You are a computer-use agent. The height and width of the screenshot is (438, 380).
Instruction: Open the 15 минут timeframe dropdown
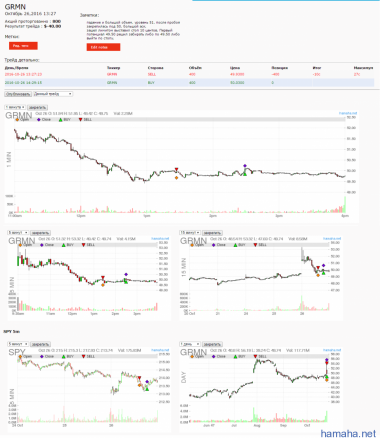click(190, 232)
